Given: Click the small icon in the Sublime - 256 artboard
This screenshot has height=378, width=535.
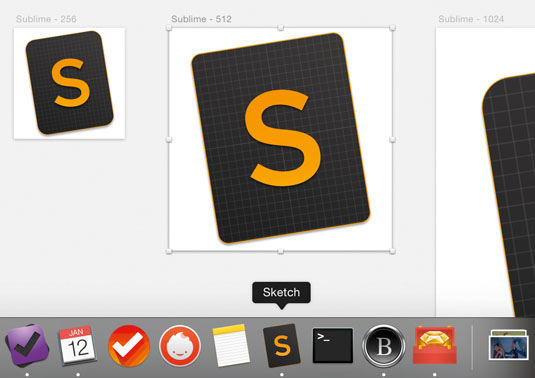Looking at the screenshot, I should coord(69,83).
